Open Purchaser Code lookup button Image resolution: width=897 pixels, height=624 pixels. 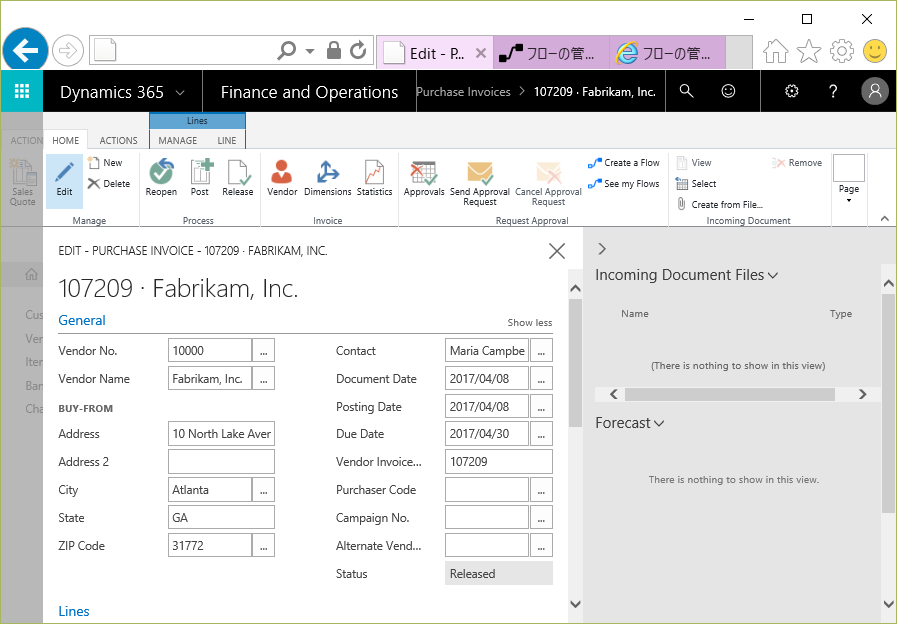tap(541, 490)
